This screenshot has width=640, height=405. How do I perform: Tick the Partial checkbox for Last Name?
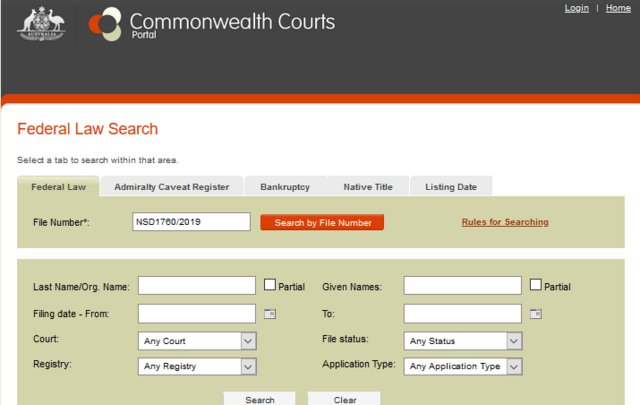[270, 285]
